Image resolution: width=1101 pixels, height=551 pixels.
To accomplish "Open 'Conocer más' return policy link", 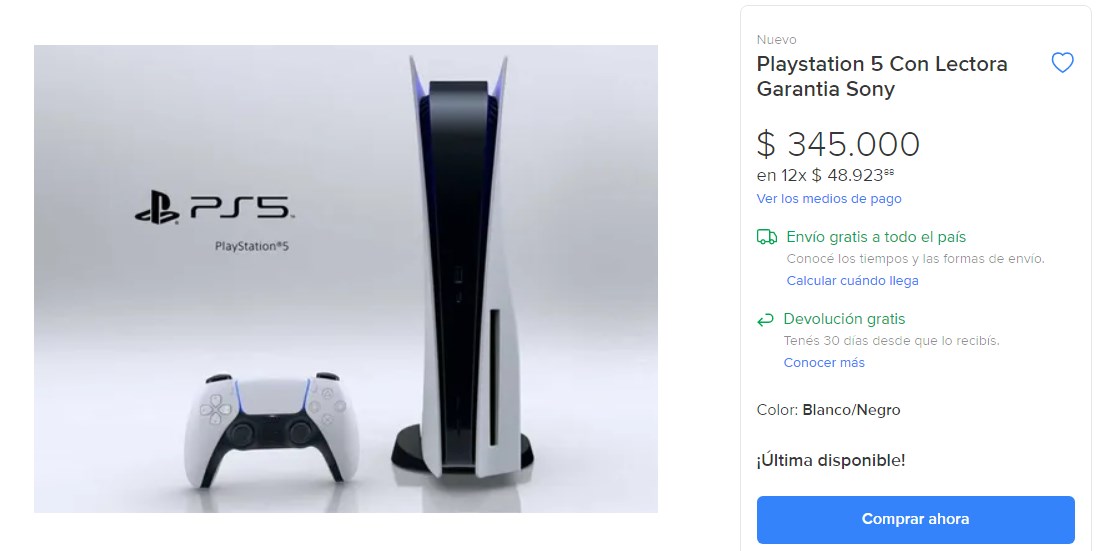I will [x=824, y=363].
